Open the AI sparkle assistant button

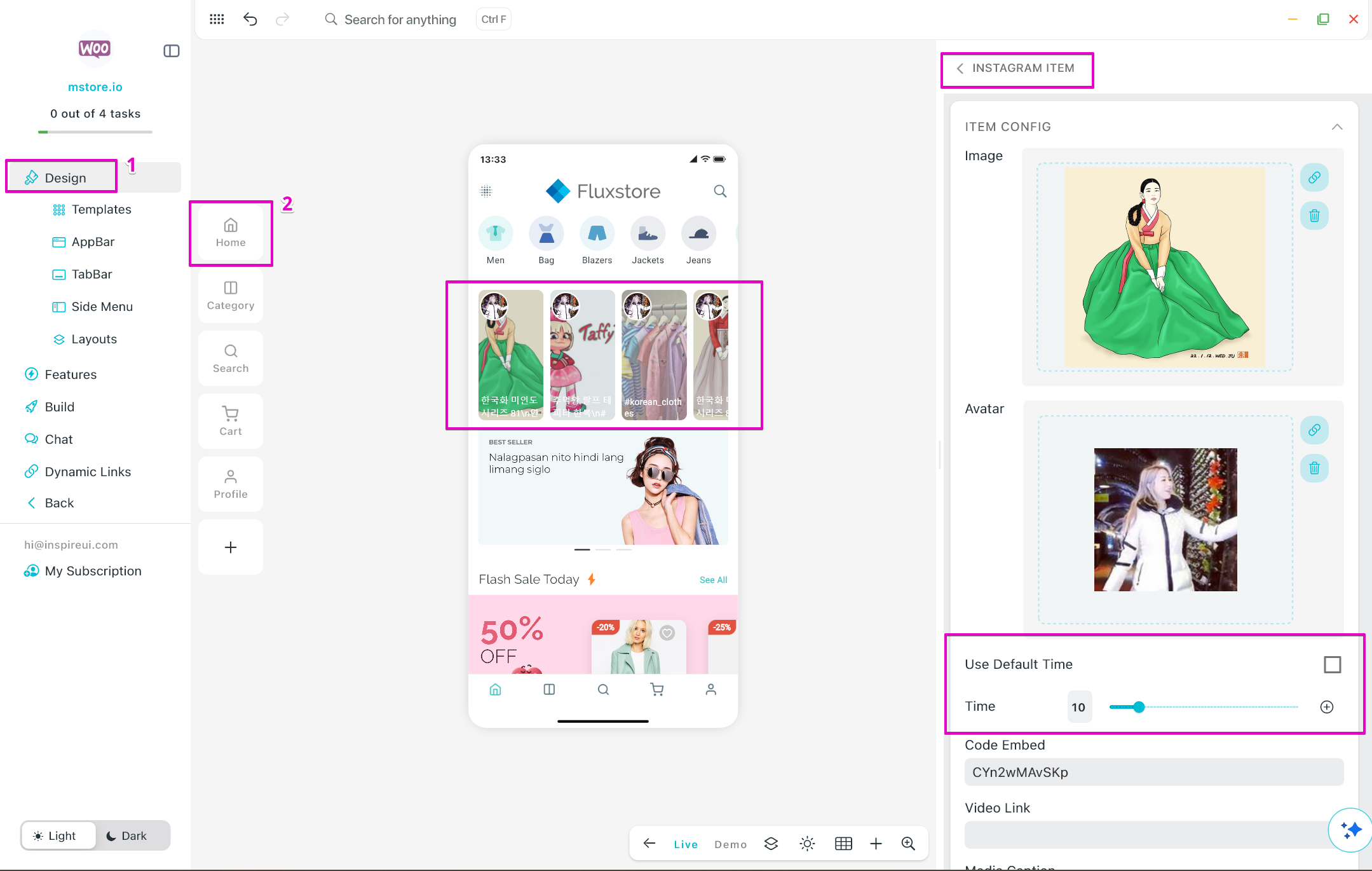tap(1351, 830)
